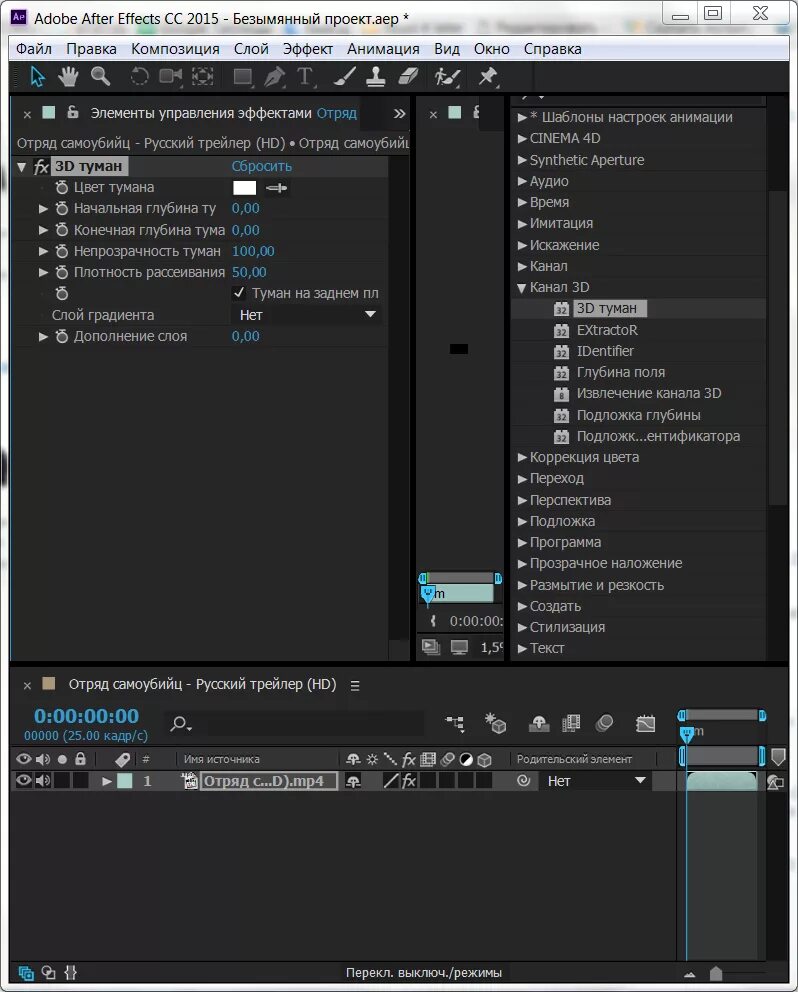Viewport: 798px width, 992px height.
Task: Toggle stopwatch for Начальная глубина
Action: [61, 208]
